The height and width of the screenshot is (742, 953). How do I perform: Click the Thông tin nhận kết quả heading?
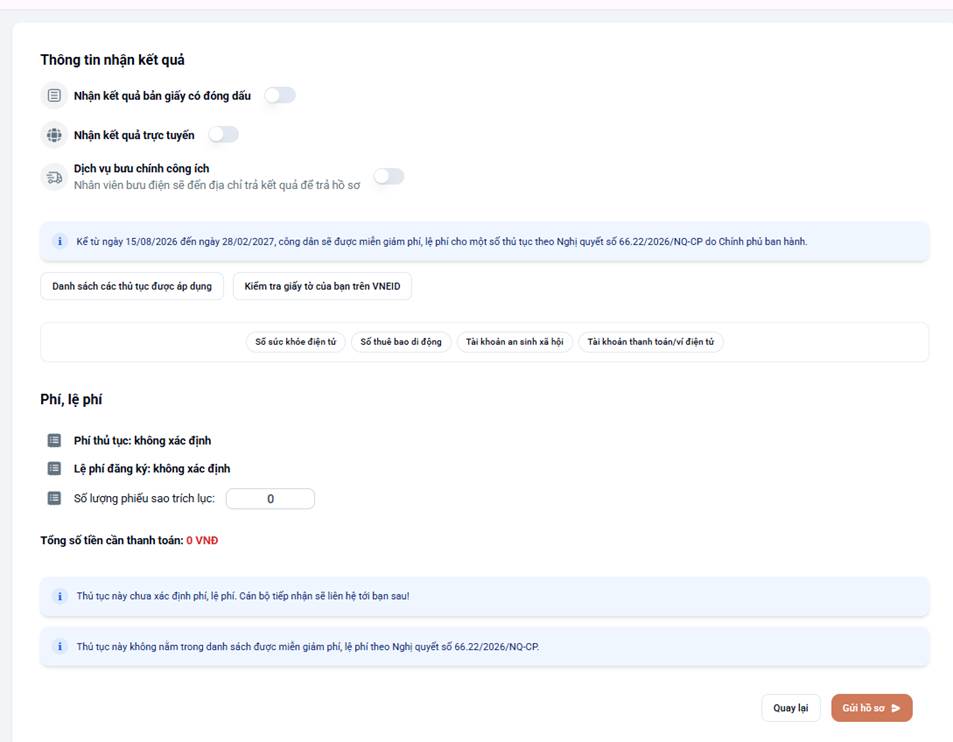(112, 60)
